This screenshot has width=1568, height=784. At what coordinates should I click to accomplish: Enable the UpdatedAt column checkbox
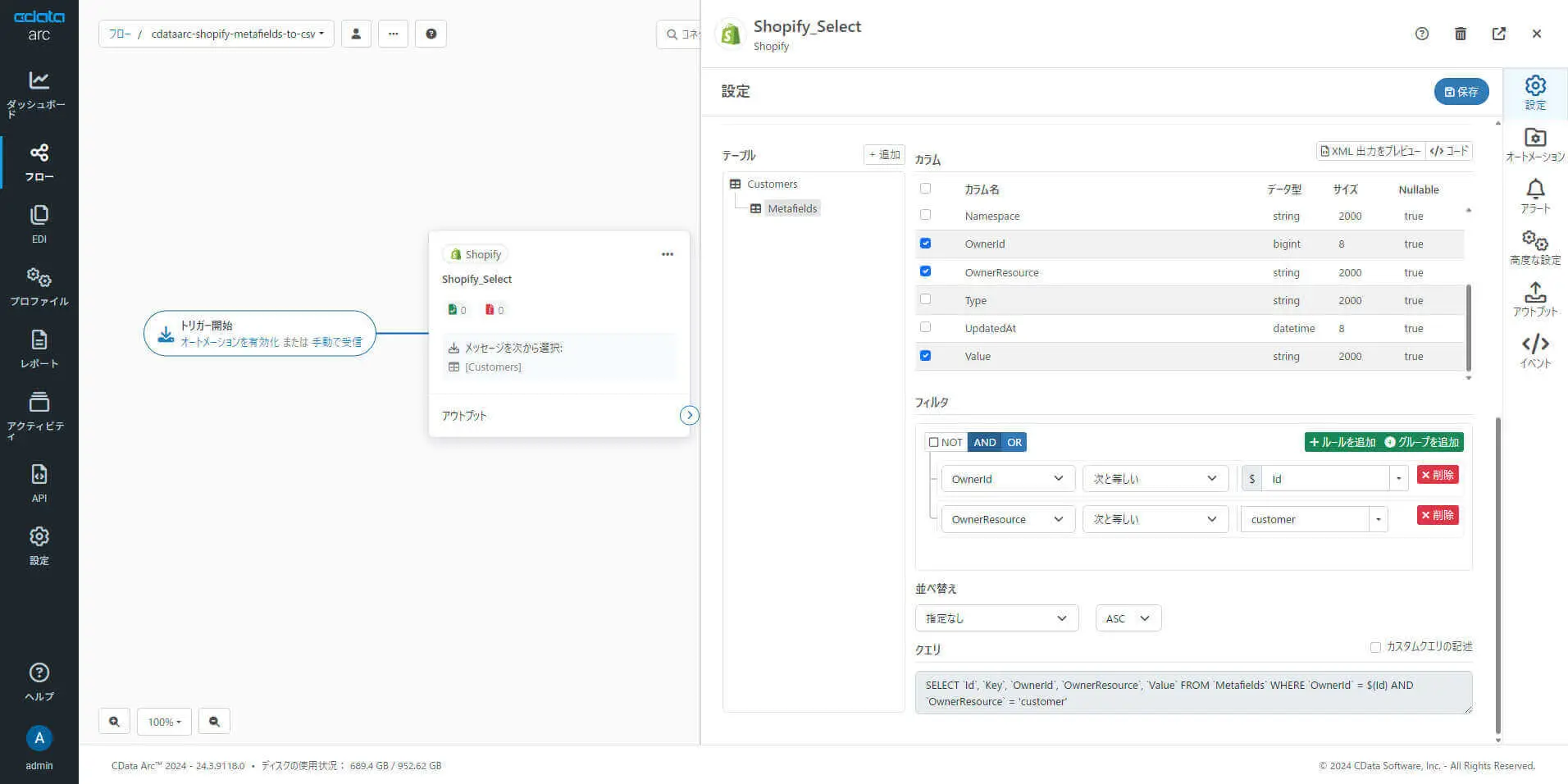925,327
